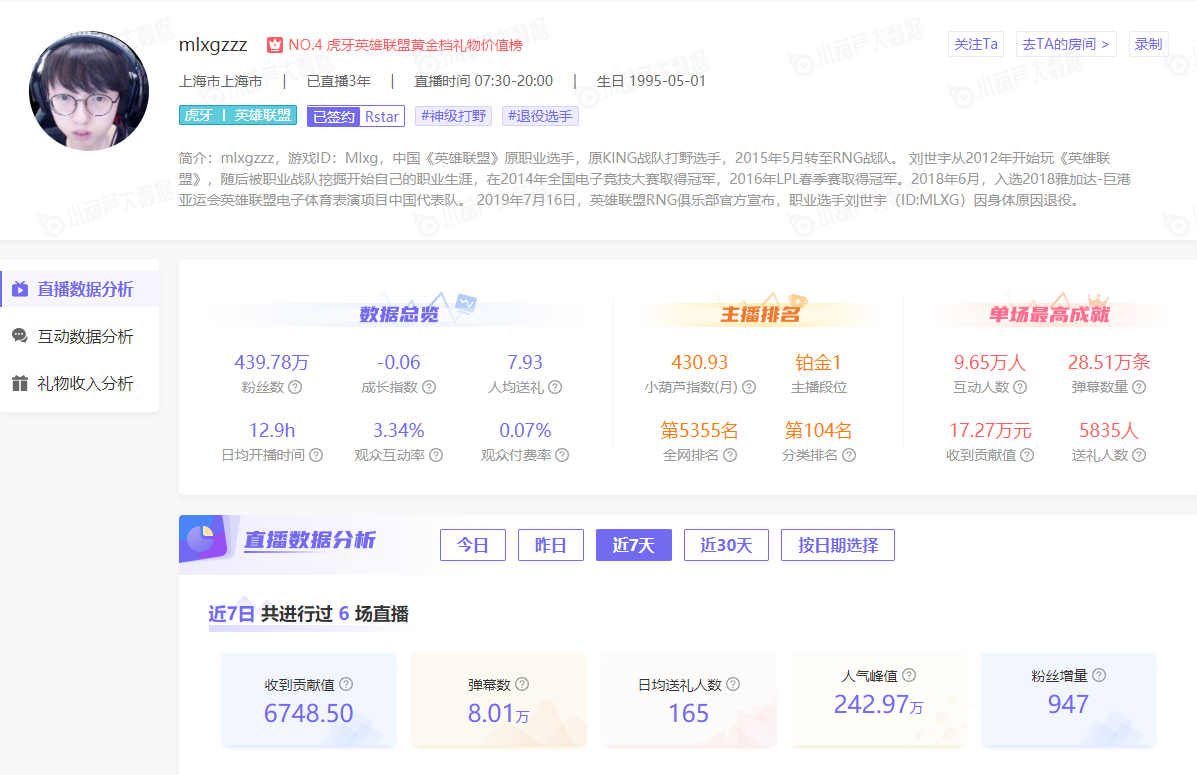
Task: Switch to 互动数据分析 in sidebar
Action: 79,336
